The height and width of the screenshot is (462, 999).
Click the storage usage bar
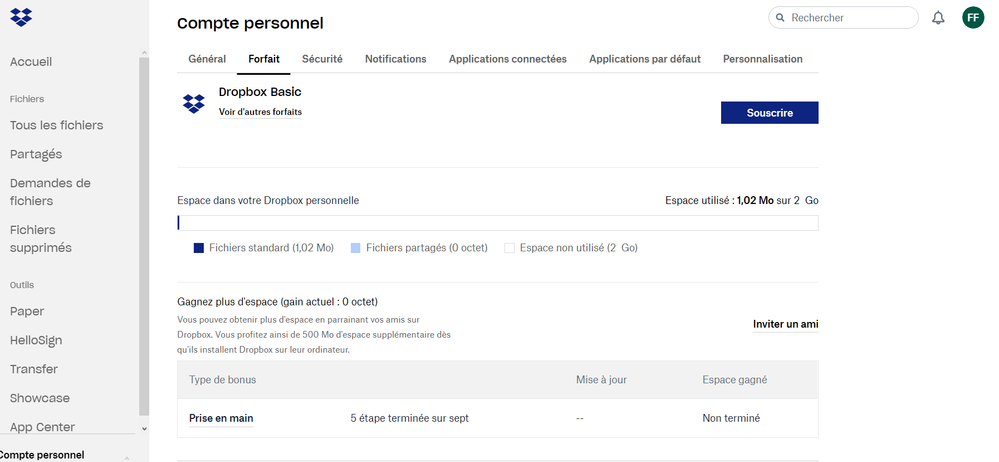click(497, 223)
